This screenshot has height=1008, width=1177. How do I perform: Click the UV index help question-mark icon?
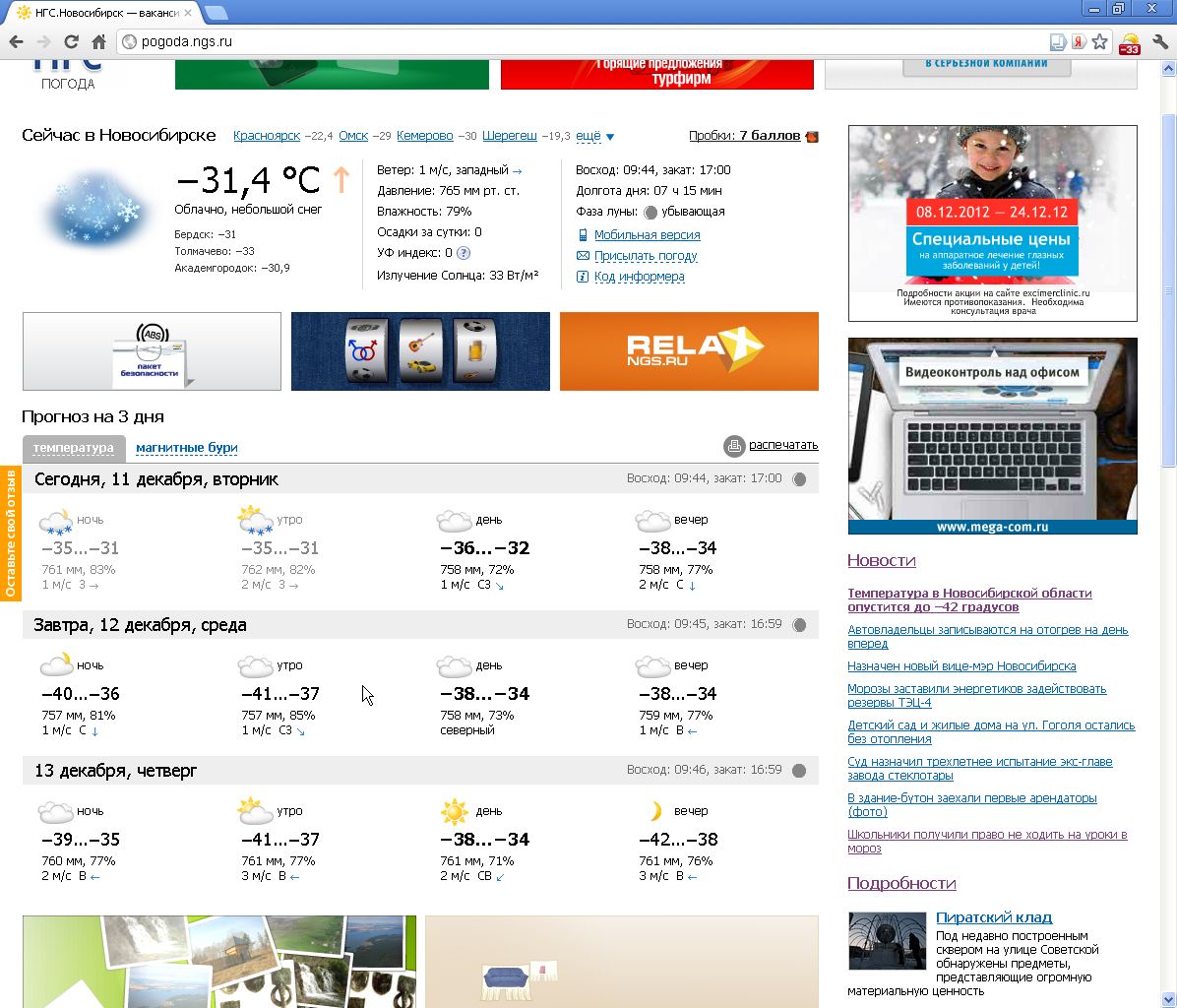464,253
